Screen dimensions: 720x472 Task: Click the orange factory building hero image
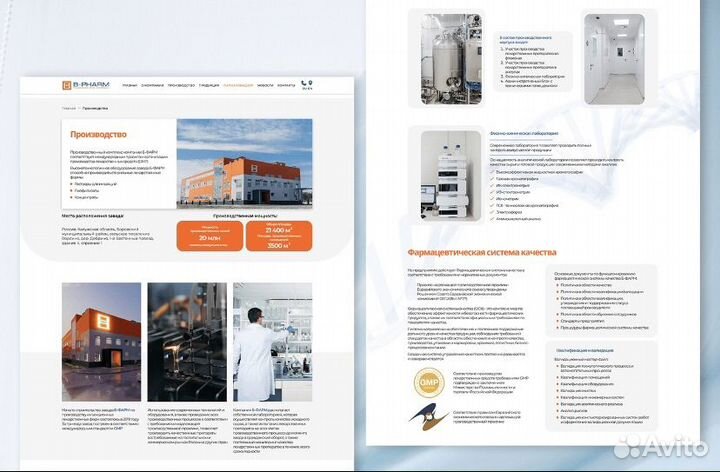point(244,165)
